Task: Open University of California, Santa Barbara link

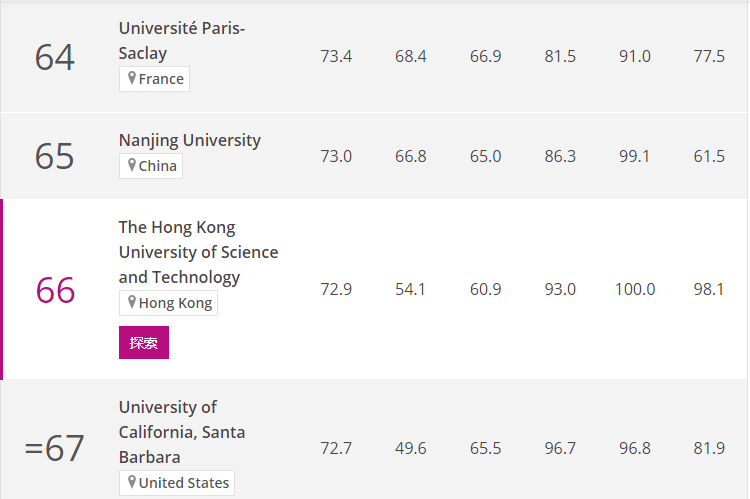Action: pos(182,432)
